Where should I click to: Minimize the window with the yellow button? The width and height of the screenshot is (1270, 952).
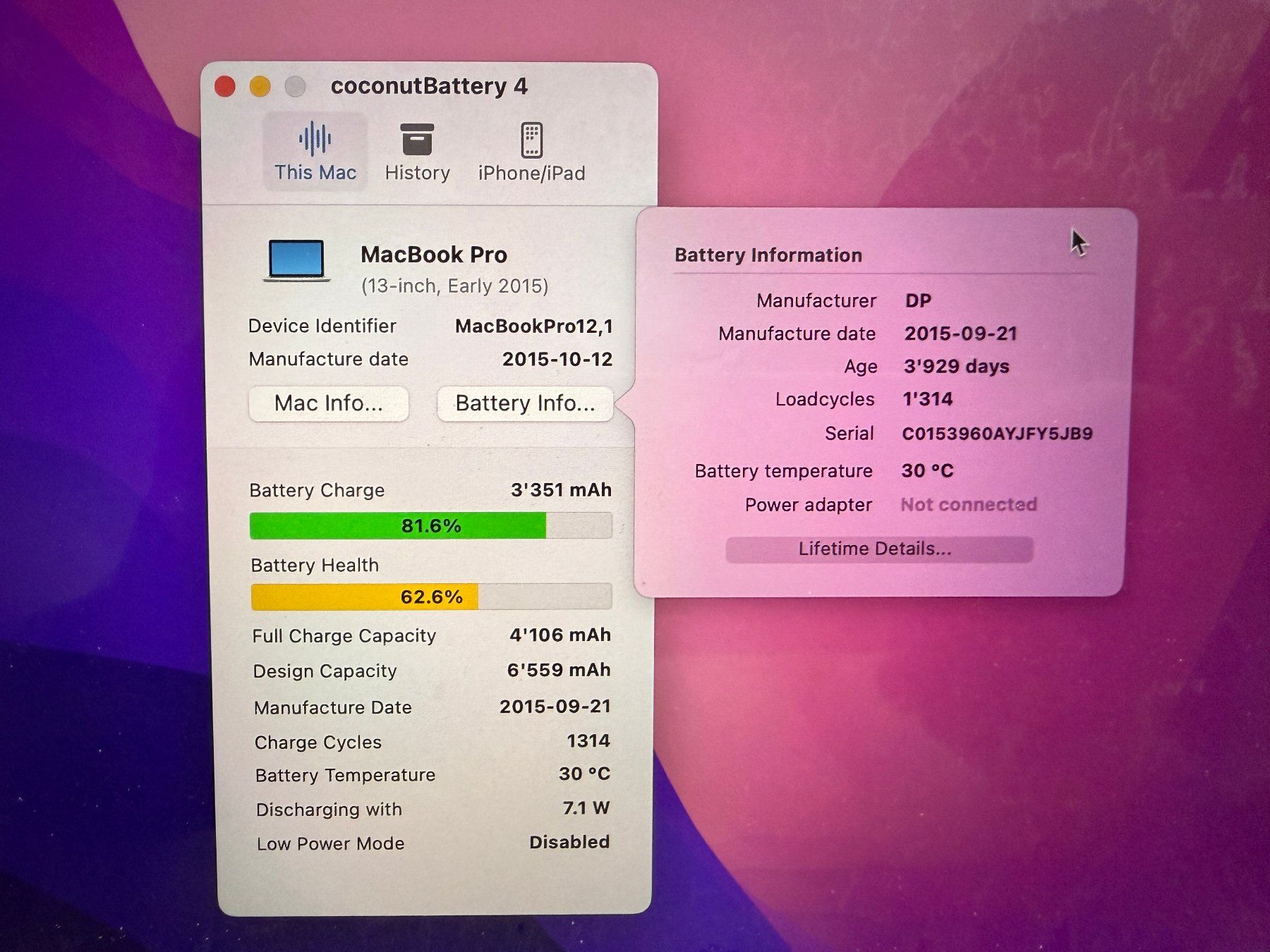tap(260, 87)
